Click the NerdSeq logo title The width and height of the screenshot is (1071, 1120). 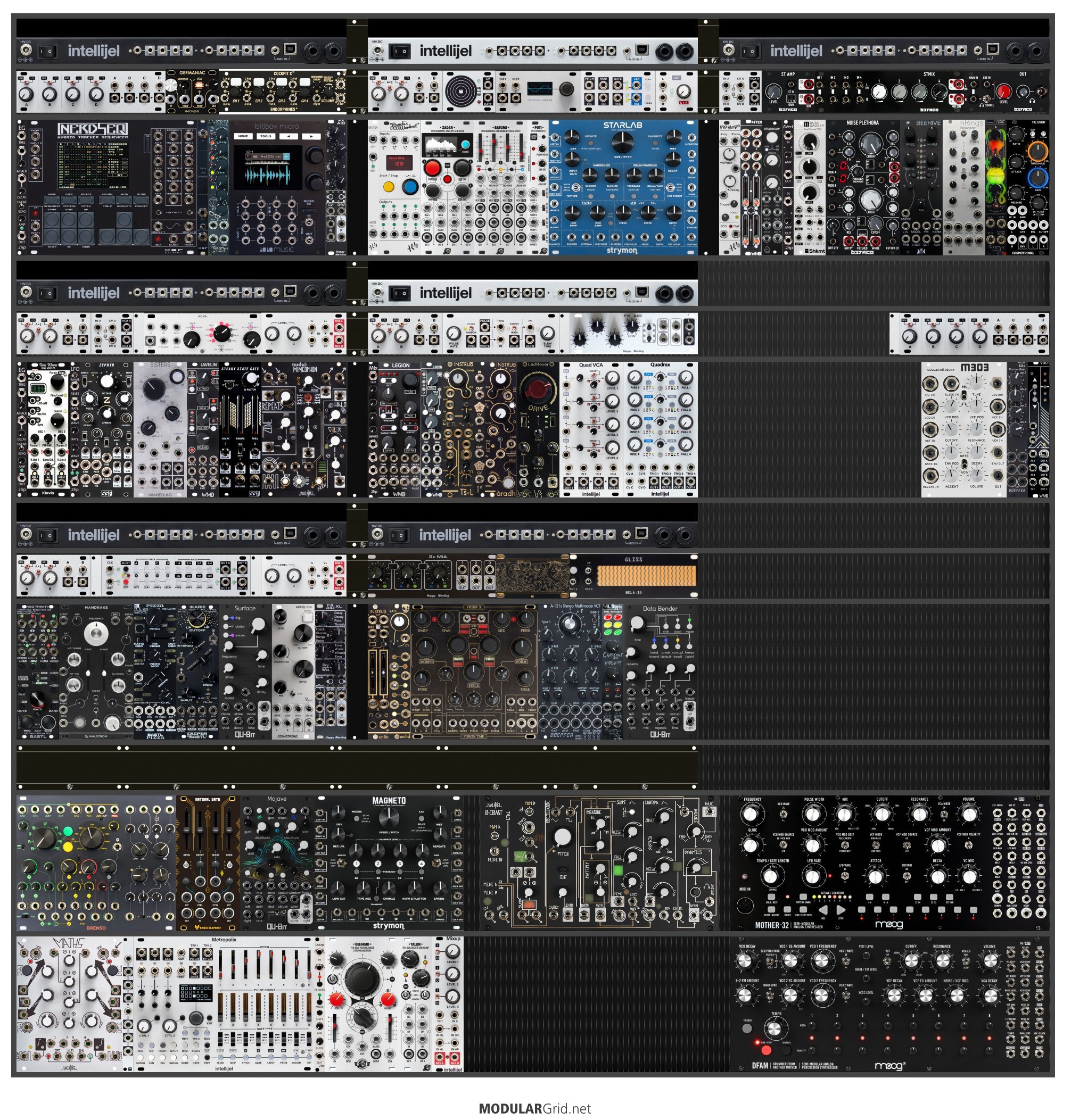pos(93,129)
